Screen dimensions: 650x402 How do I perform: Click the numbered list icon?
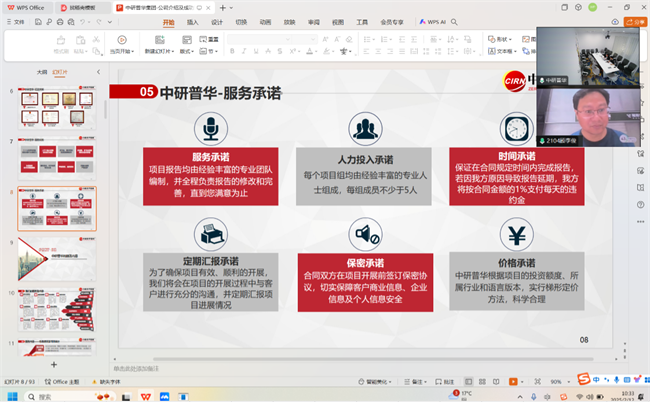tap(384, 39)
